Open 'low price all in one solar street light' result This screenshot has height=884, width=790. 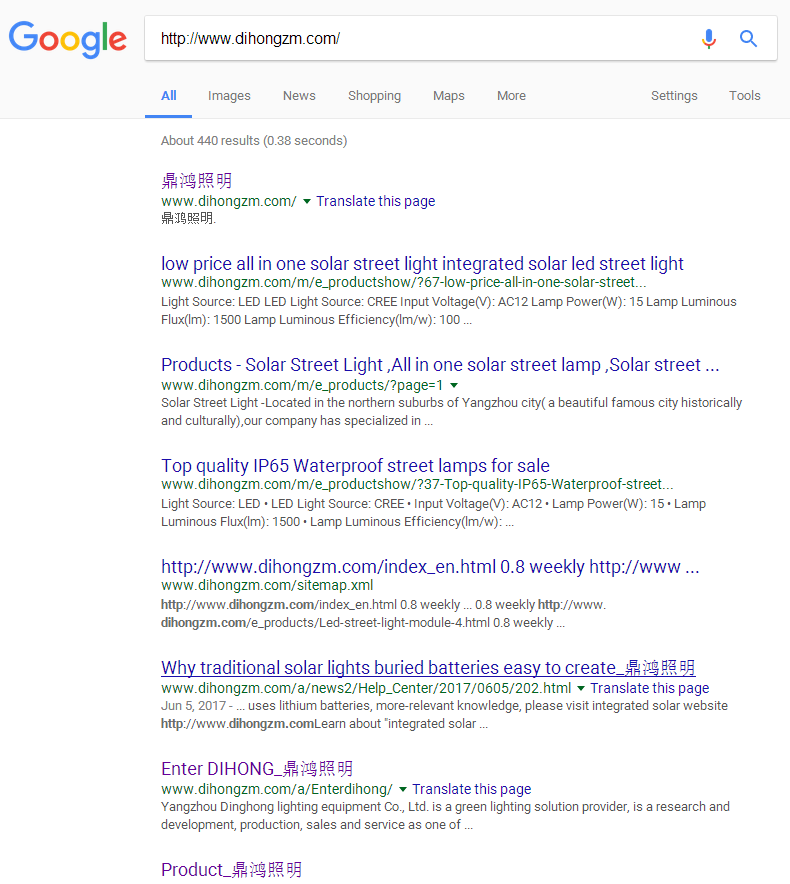(422, 264)
